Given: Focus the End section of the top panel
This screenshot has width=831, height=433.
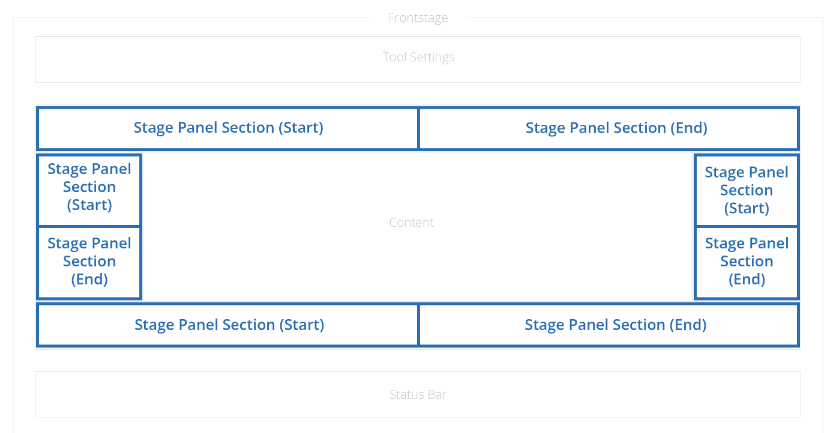Looking at the screenshot, I should point(608,128).
